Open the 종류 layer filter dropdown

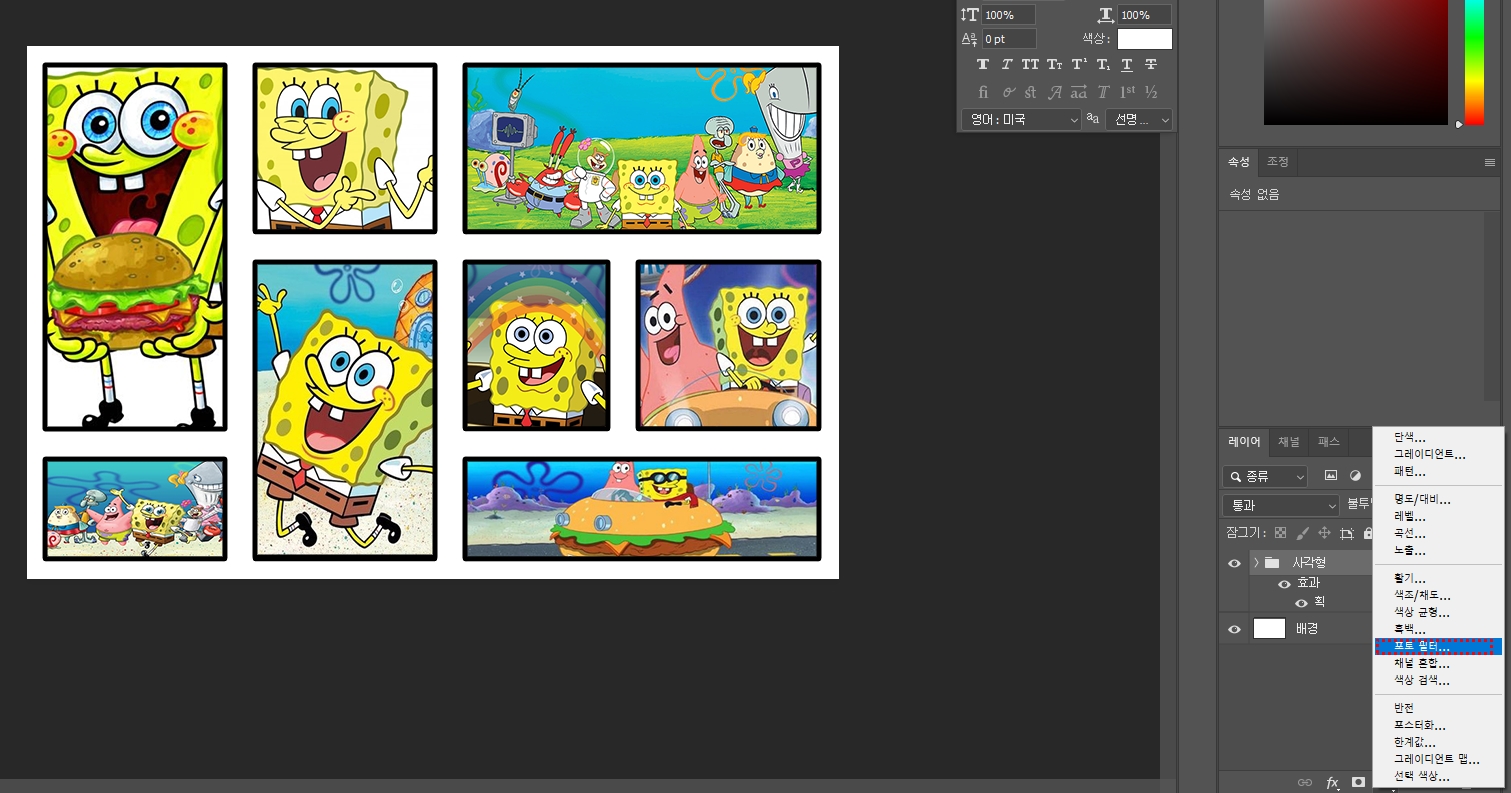pyautogui.click(x=1264, y=476)
